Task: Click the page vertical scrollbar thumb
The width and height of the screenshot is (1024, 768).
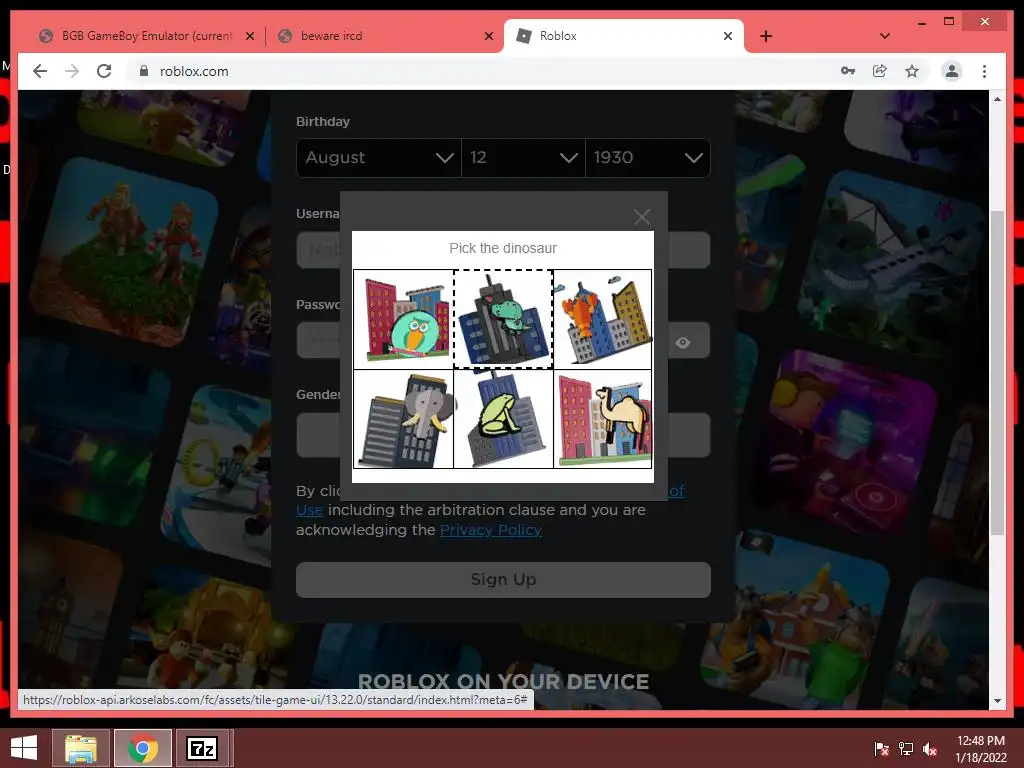Action: pos(997,372)
